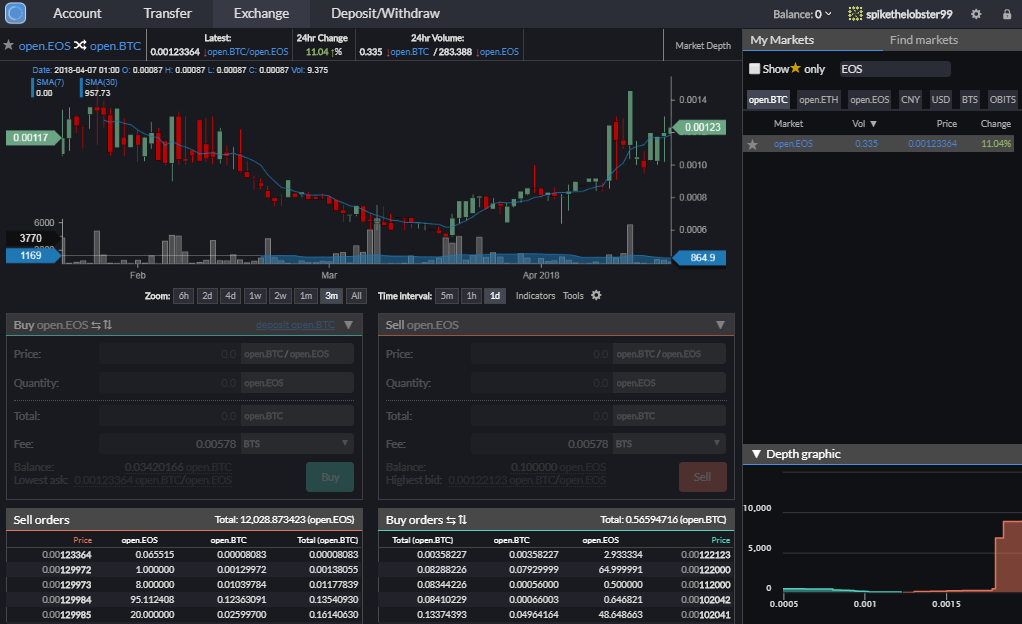Click the swap icons beside Buy orders

tap(456, 520)
